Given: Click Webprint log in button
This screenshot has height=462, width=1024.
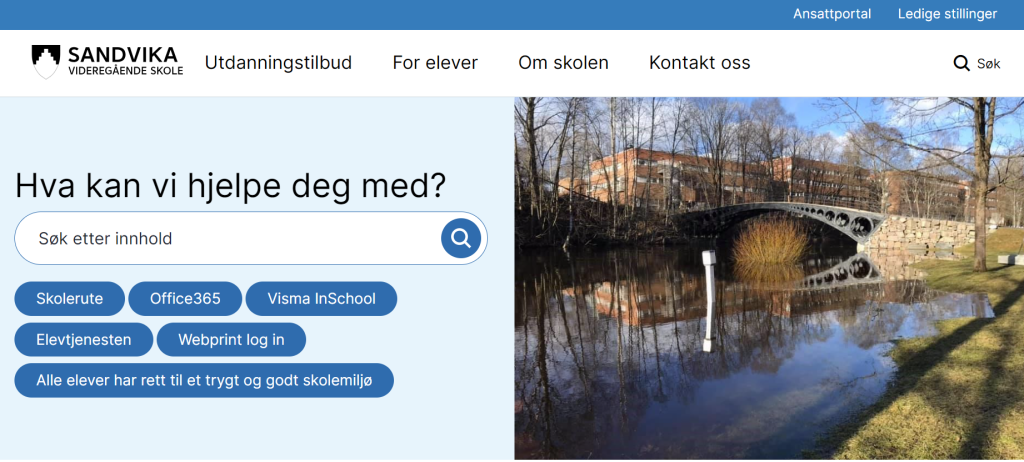Looking at the screenshot, I should tap(231, 339).
